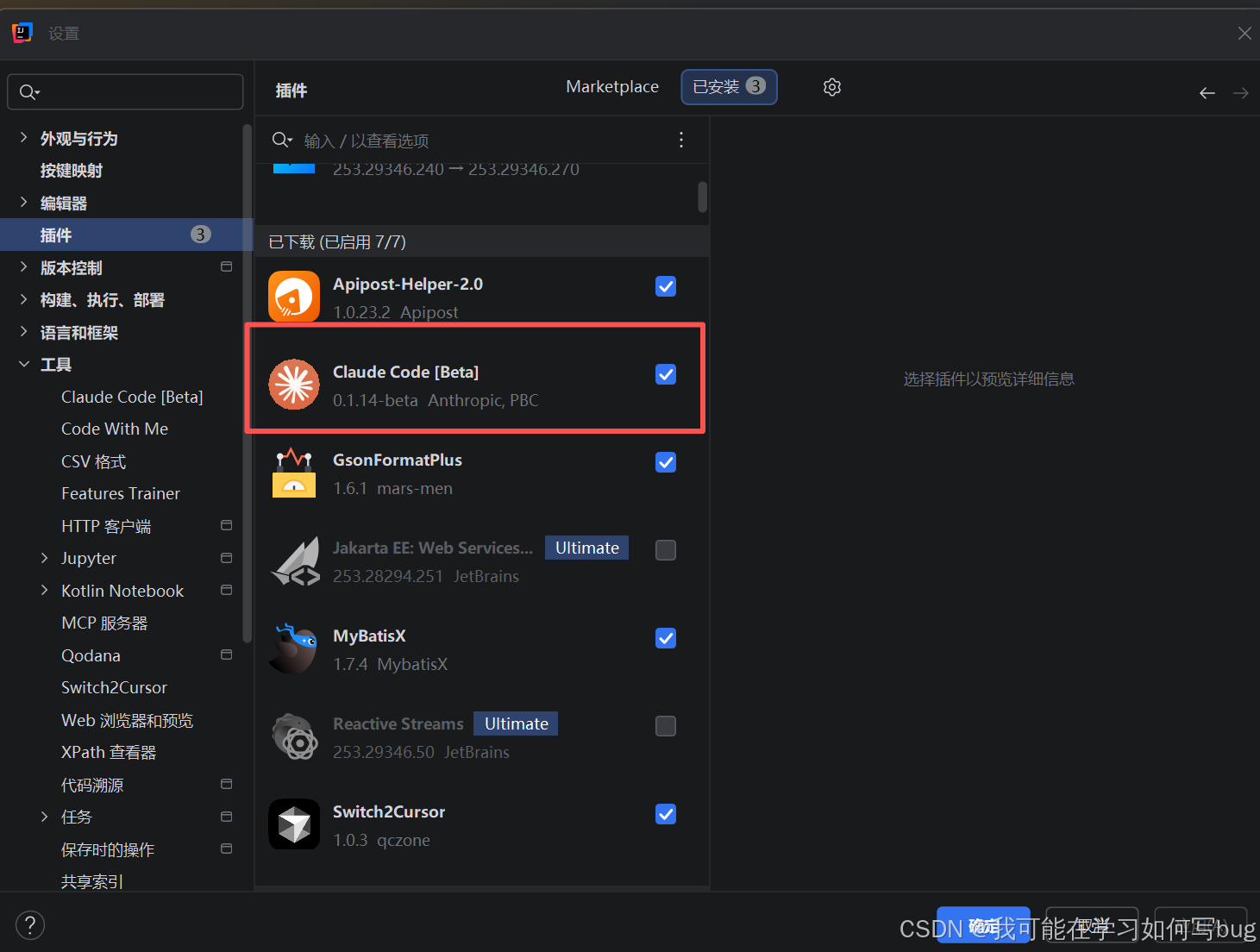Click the Jakarta EE Web Services plugin icon
This screenshot has width=1260, height=952.
294,561
